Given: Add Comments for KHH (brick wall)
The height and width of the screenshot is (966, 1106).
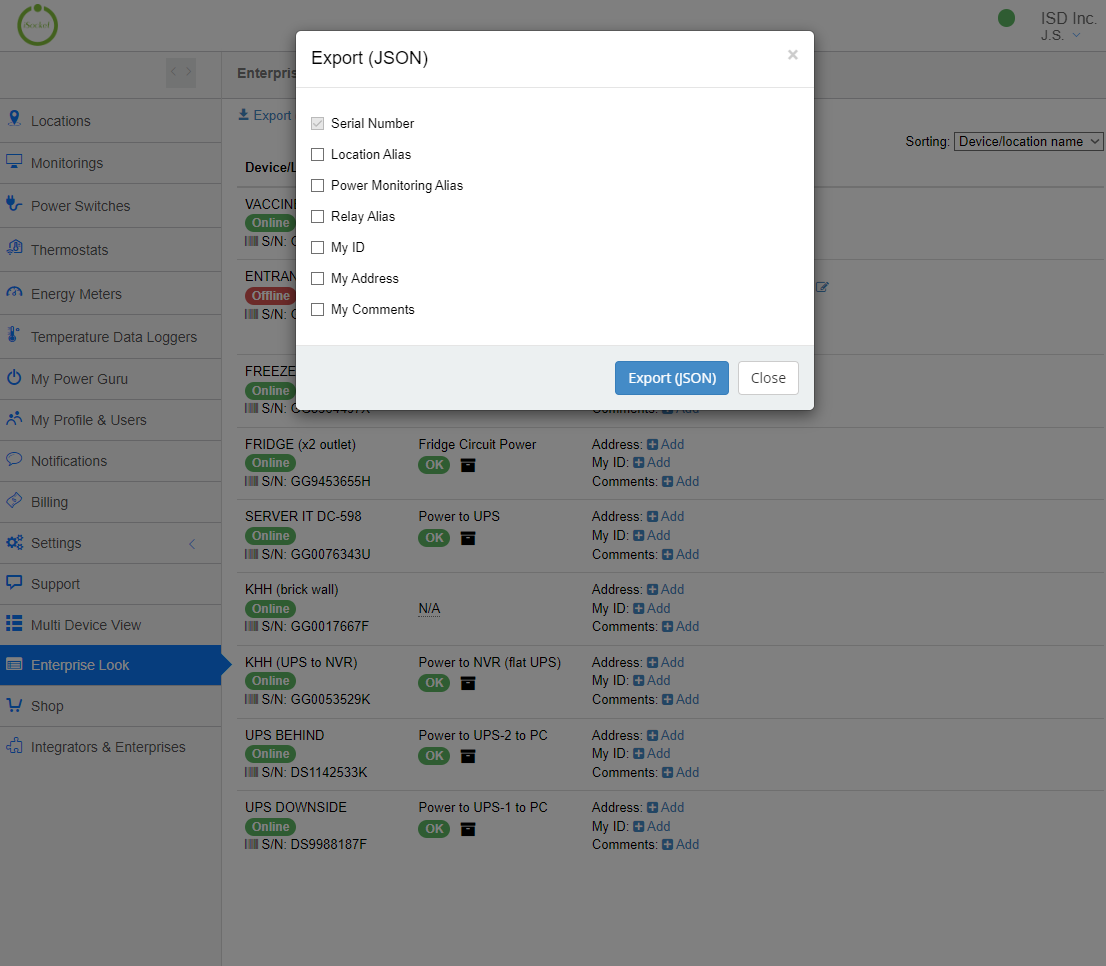Looking at the screenshot, I should tap(681, 626).
